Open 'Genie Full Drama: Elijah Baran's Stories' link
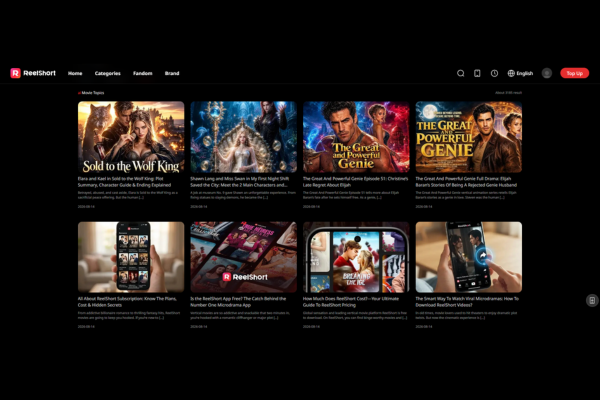600x400 pixels. (x=466, y=182)
